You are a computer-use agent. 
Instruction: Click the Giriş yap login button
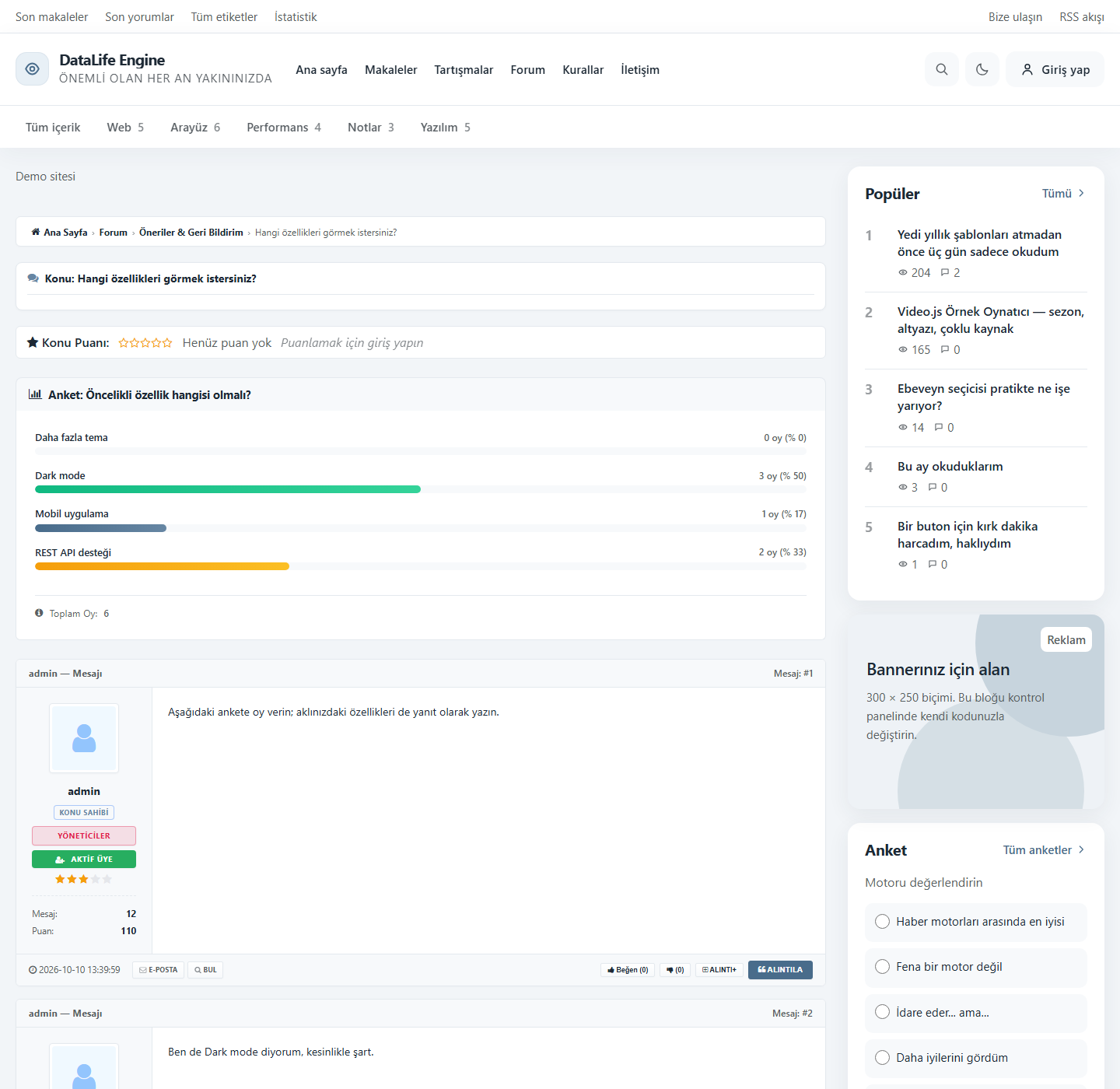coord(1055,69)
